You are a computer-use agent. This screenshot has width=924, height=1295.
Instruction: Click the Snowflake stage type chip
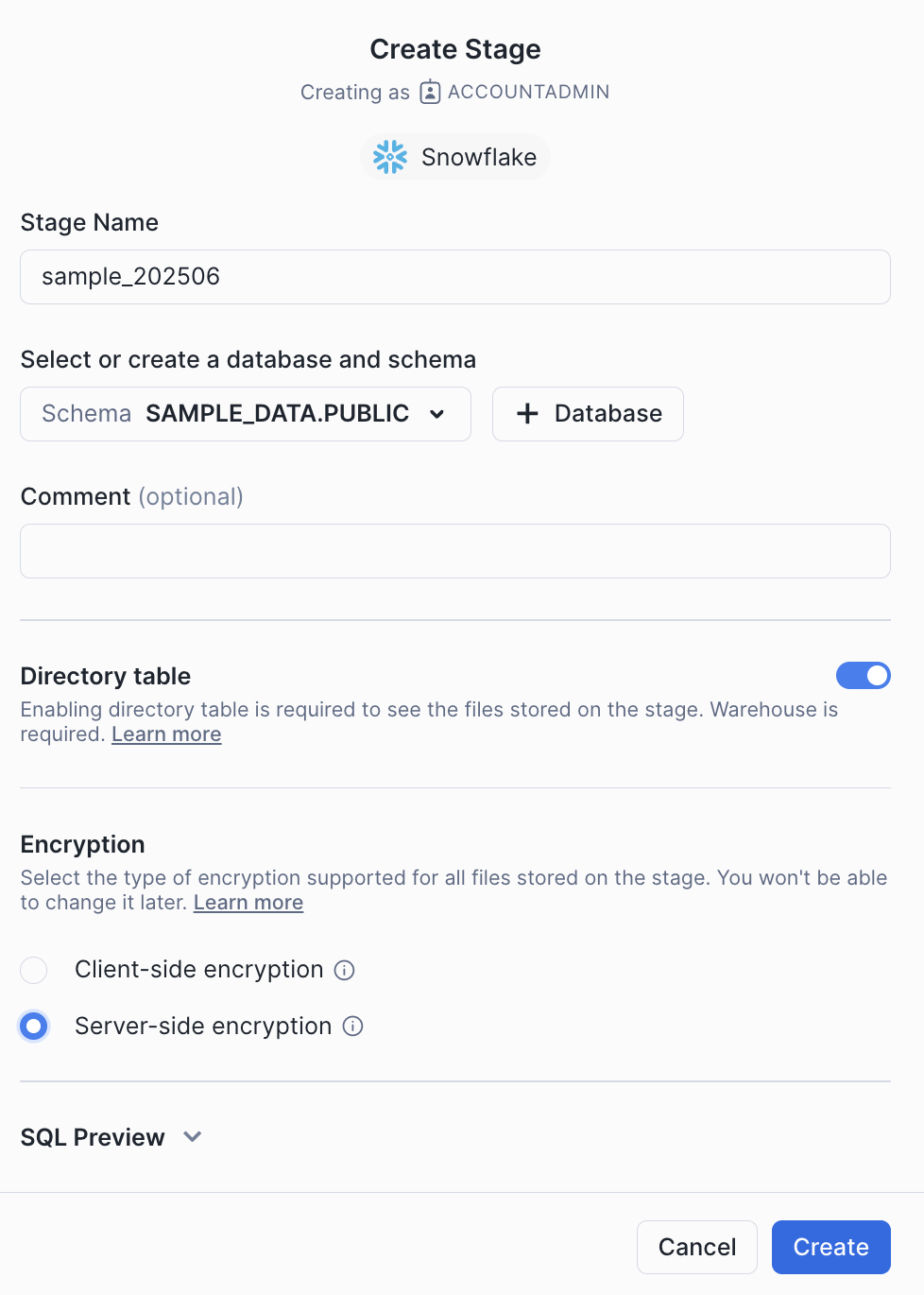pyautogui.click(x=455, y=157)
